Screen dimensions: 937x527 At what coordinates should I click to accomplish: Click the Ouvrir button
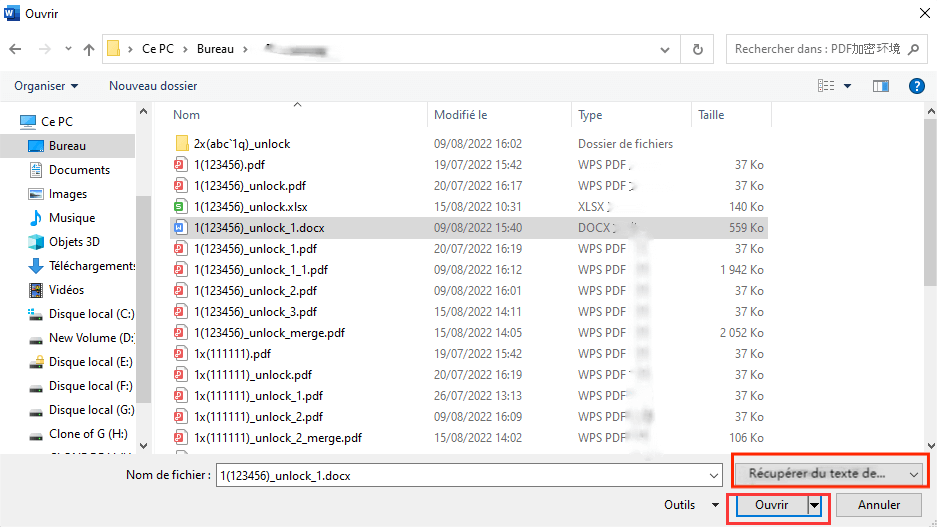pos(771,505)
